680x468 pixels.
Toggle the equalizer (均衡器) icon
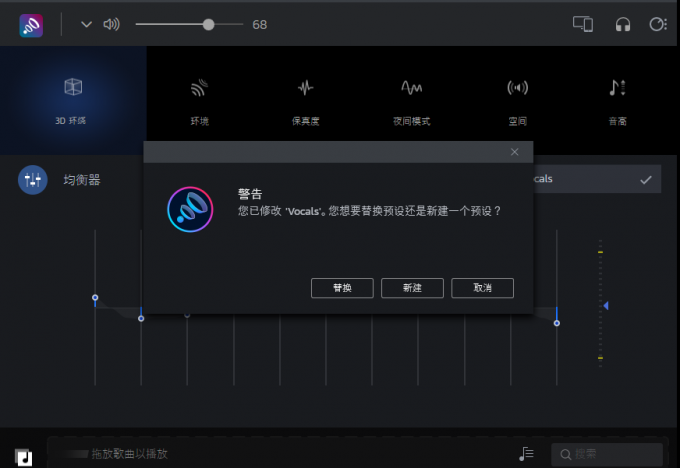(33, 180)
